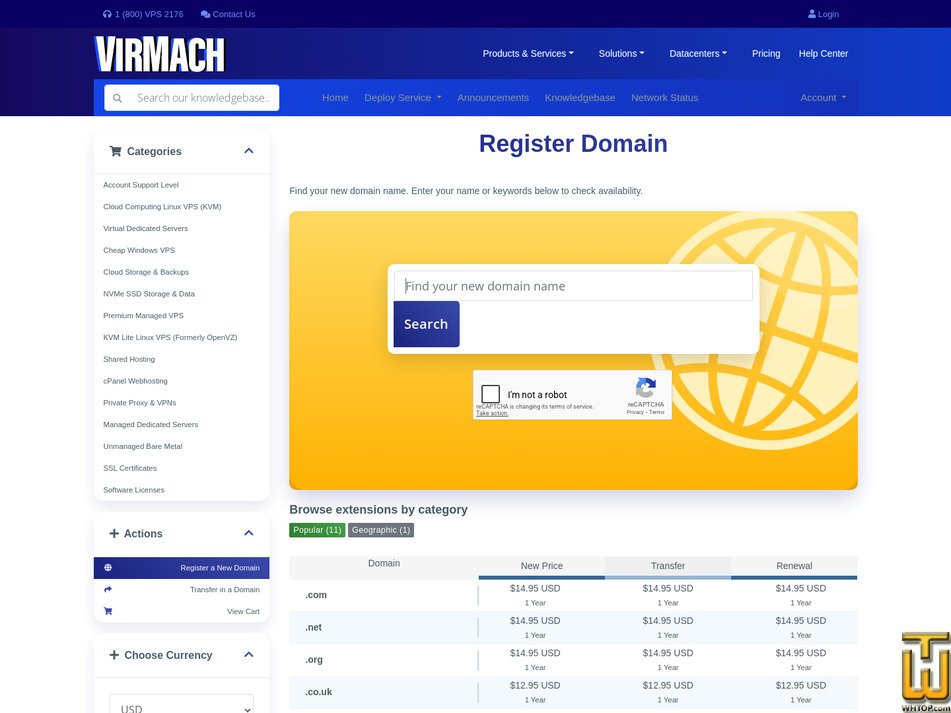951x713 pixels.
Task: Click the Find your new domain name field
Action: [x=573, y=285]
